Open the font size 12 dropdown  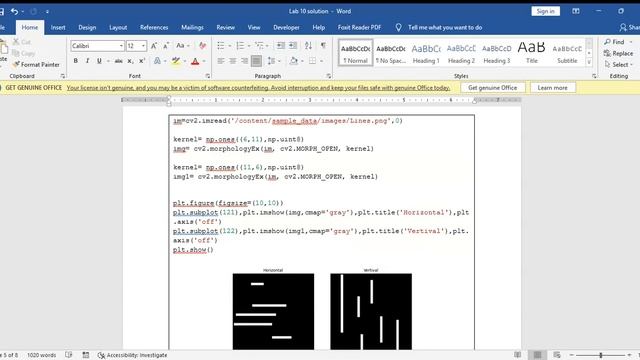tap(143, 46)
